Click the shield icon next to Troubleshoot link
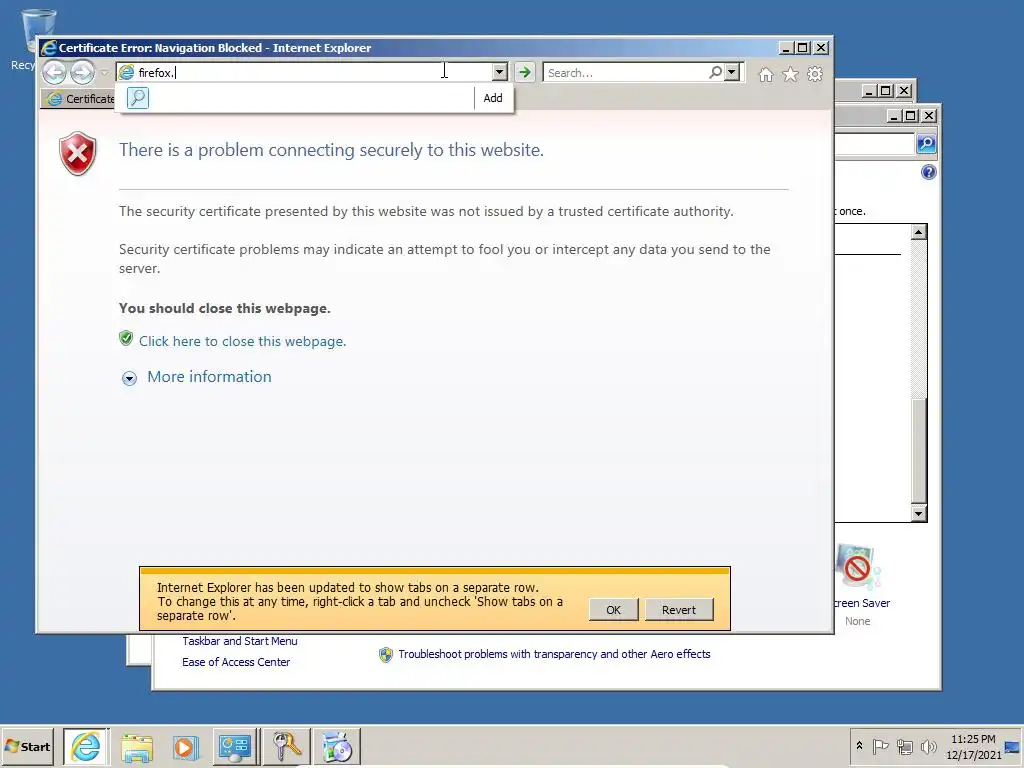This screenshot has height=768, width=1024. pos(386,654)
